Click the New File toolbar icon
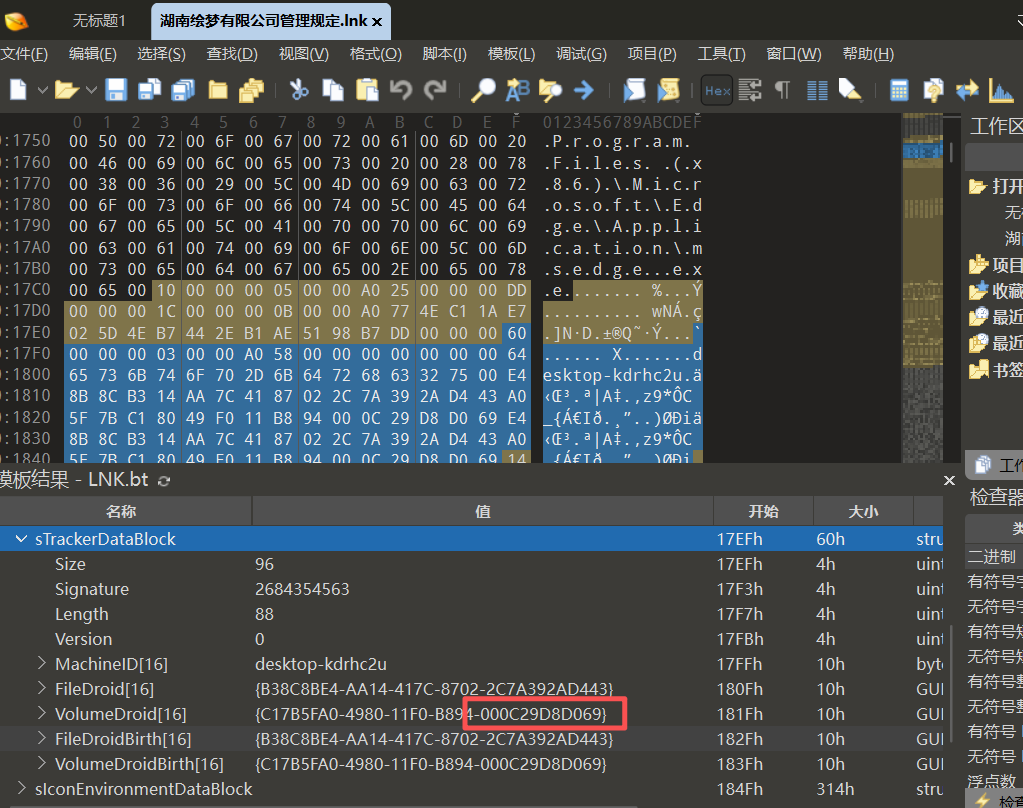 [18, 89]
